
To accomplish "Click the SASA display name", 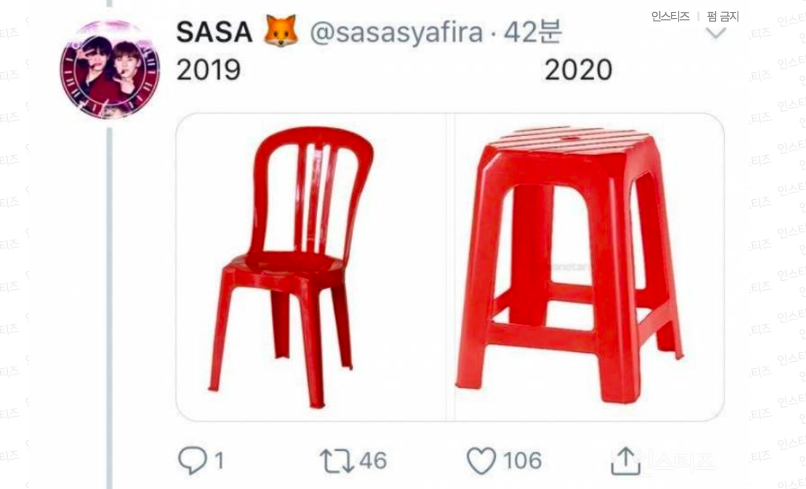I will pyautogui.click(x=214, y=32).
